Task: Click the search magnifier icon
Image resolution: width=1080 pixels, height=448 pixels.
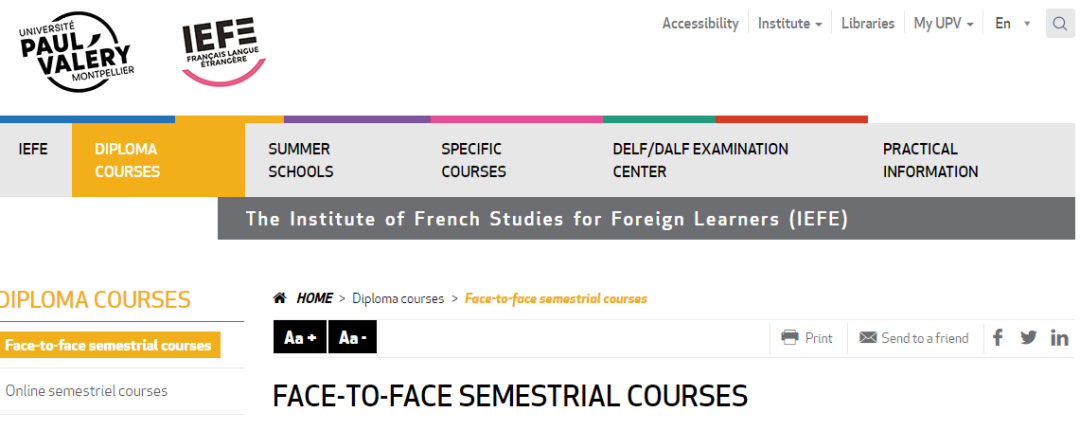Action: pos(1059,23)
